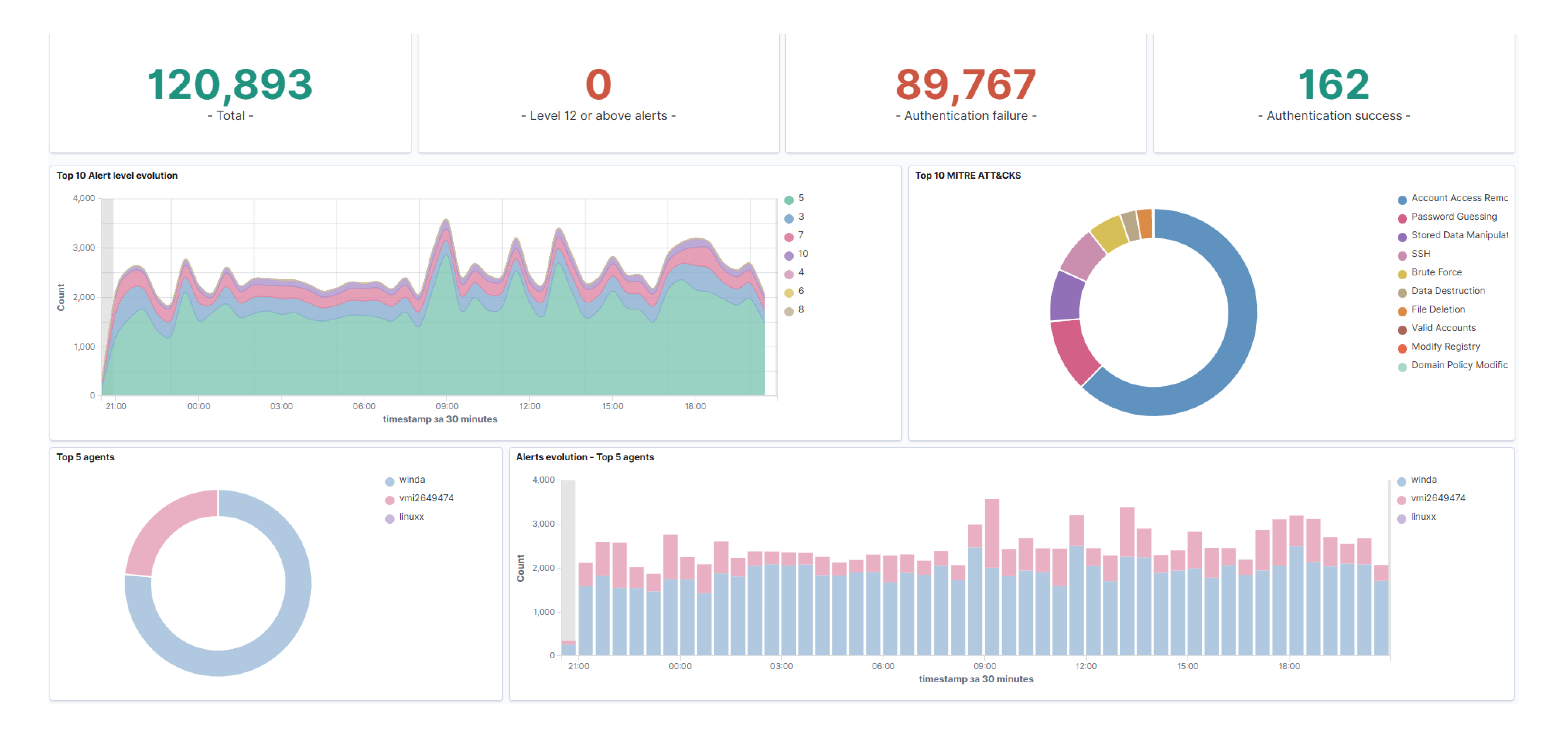Toggle level 10 legend entry

[x=802, y=254]
